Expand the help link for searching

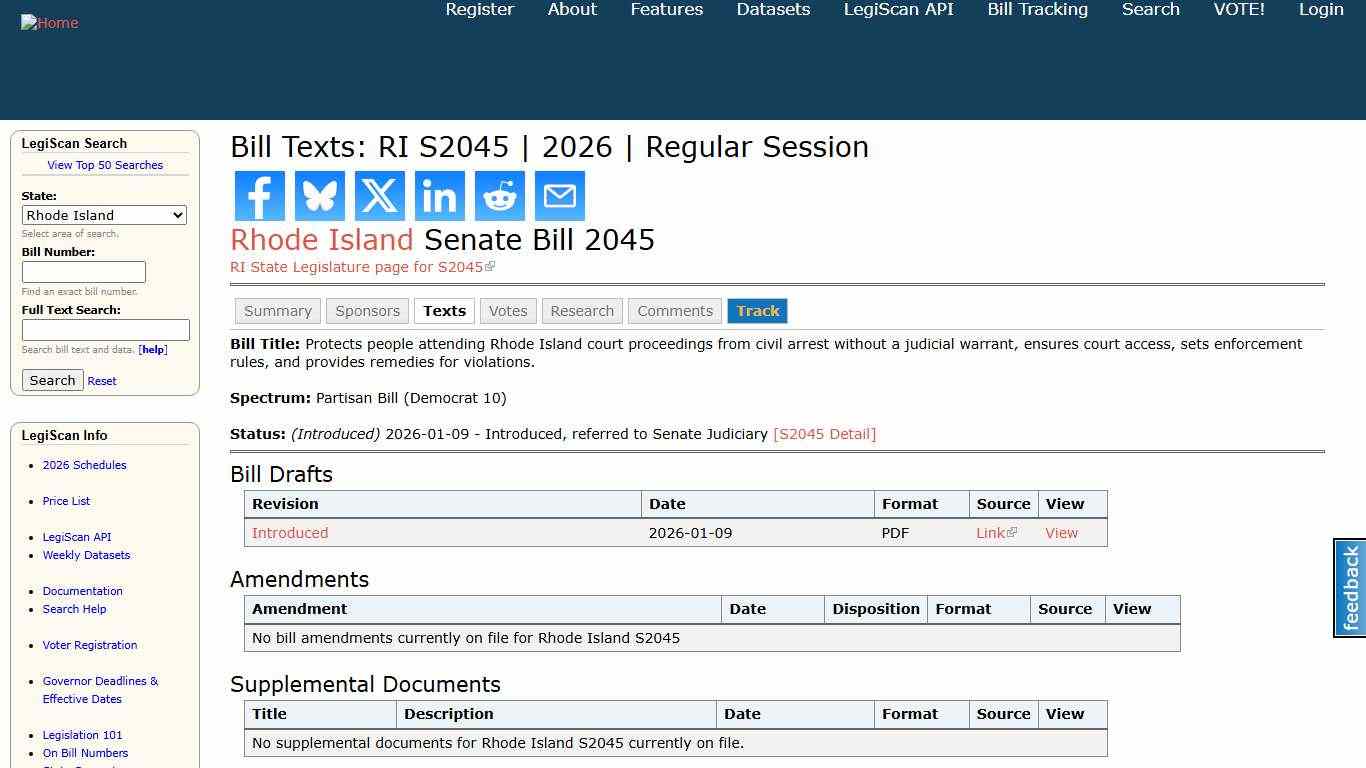coord(152,349)
